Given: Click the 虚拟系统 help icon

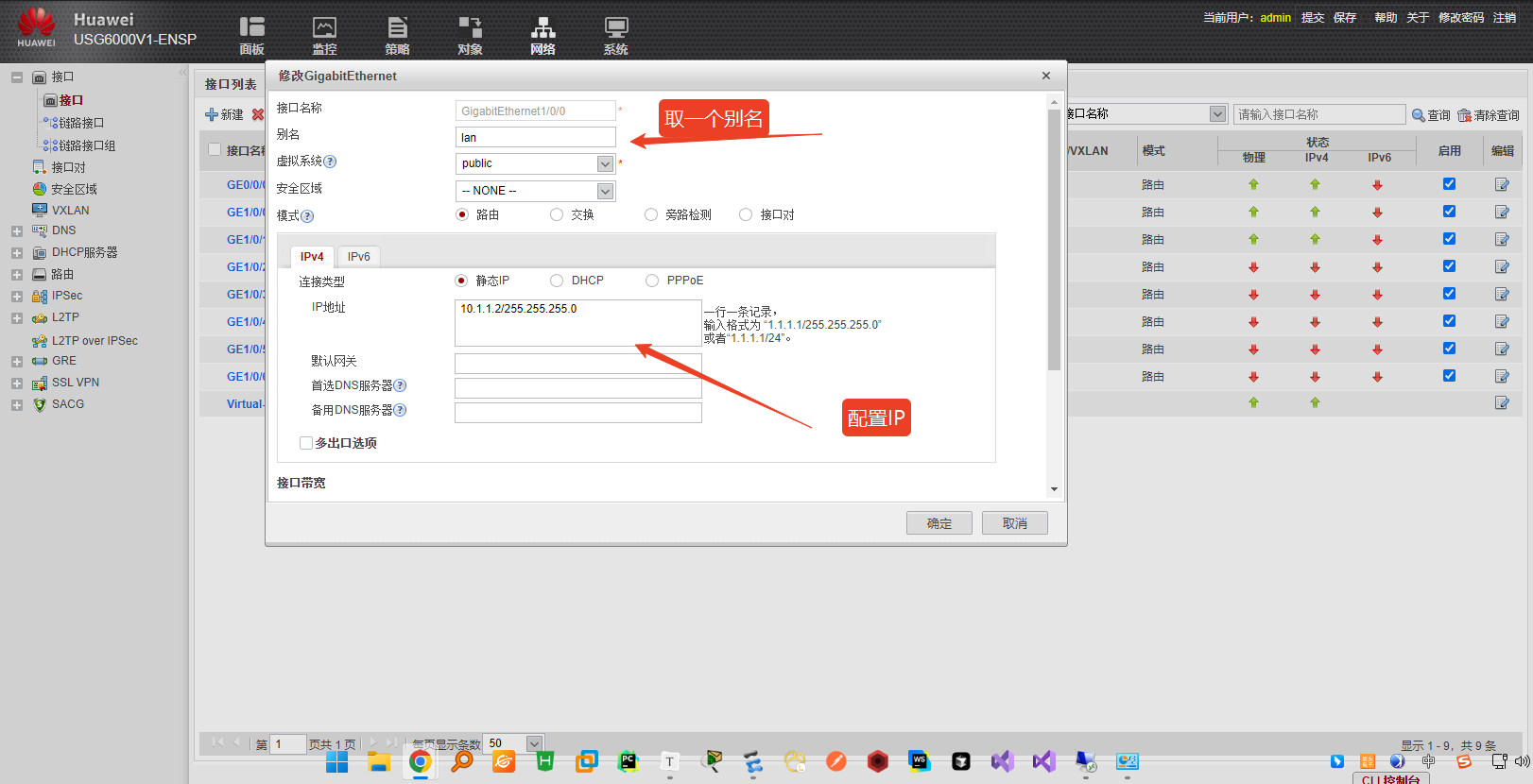Looking at the screenshot, I should (x=330, y=162).
